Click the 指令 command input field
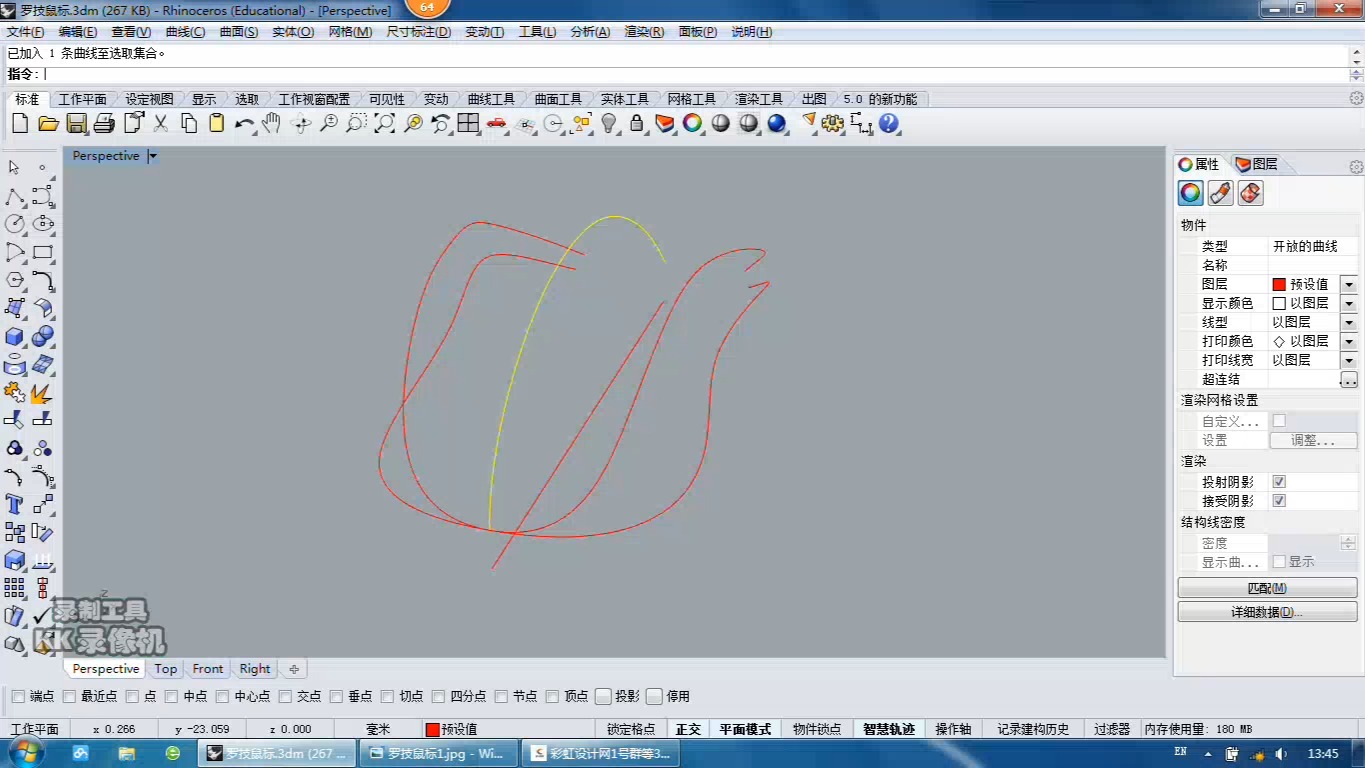 click(695, 74)
